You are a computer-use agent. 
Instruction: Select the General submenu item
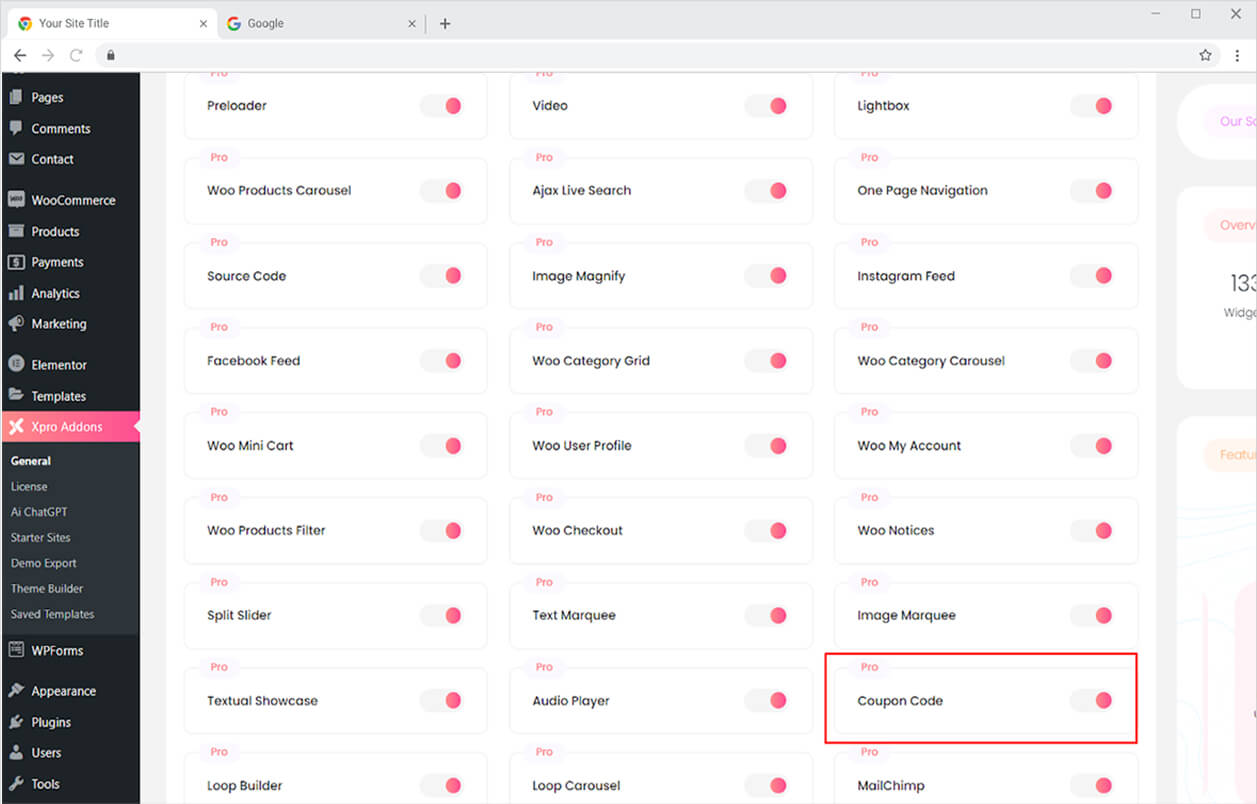(31, 461)
